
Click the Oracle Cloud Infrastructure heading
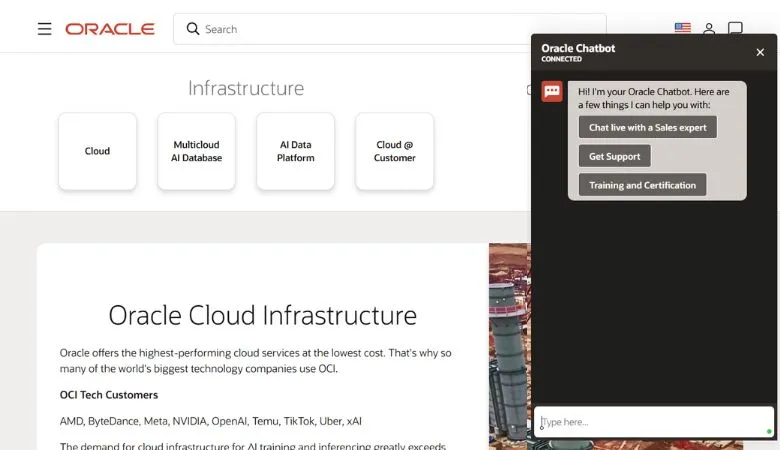click(263, 315)
